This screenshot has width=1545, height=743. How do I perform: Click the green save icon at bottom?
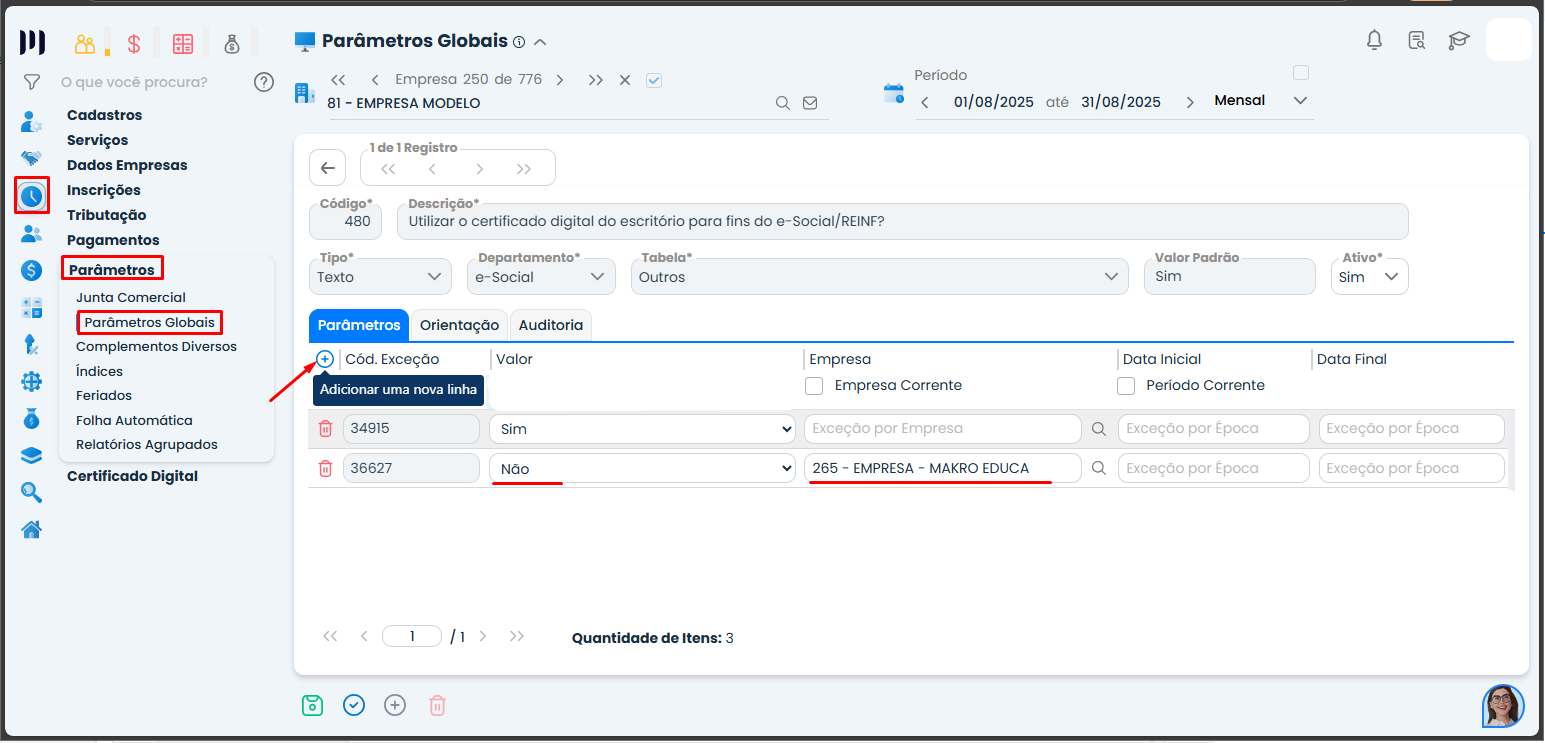click(313, 705)
